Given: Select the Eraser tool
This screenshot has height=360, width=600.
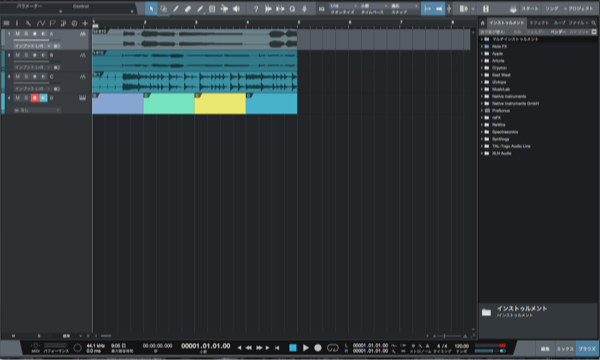Looking at the screenshot, I should [x=188, y=8].
